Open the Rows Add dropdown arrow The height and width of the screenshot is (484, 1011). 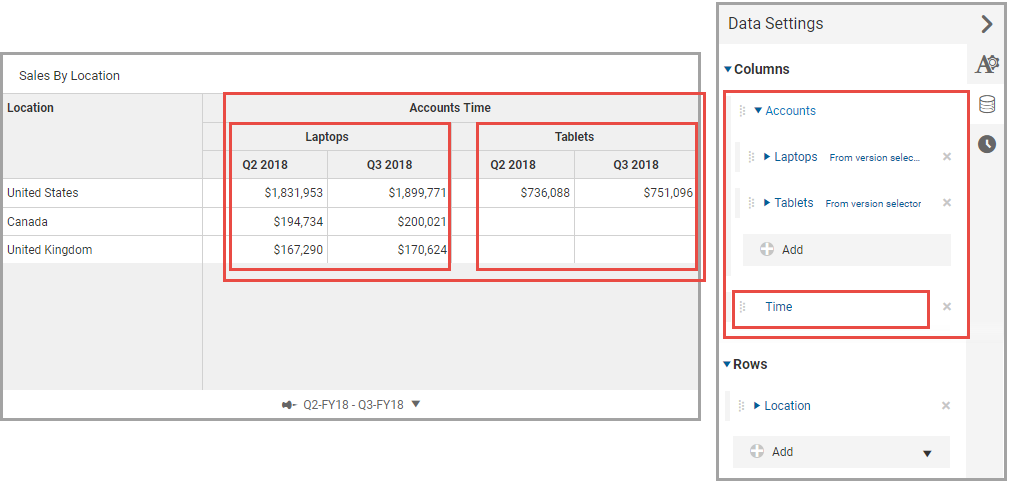coord(927,454)
